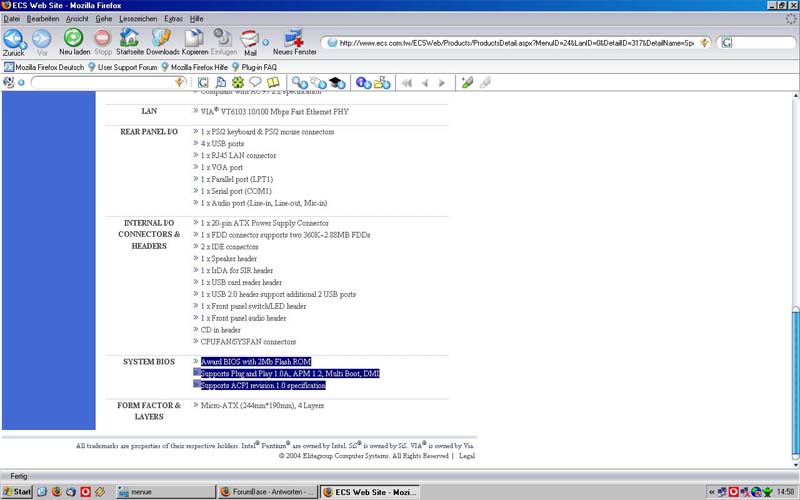Open the Extras menu
Image resolution: width=800 pixels, height=500 pixels.
pos(173,19)
